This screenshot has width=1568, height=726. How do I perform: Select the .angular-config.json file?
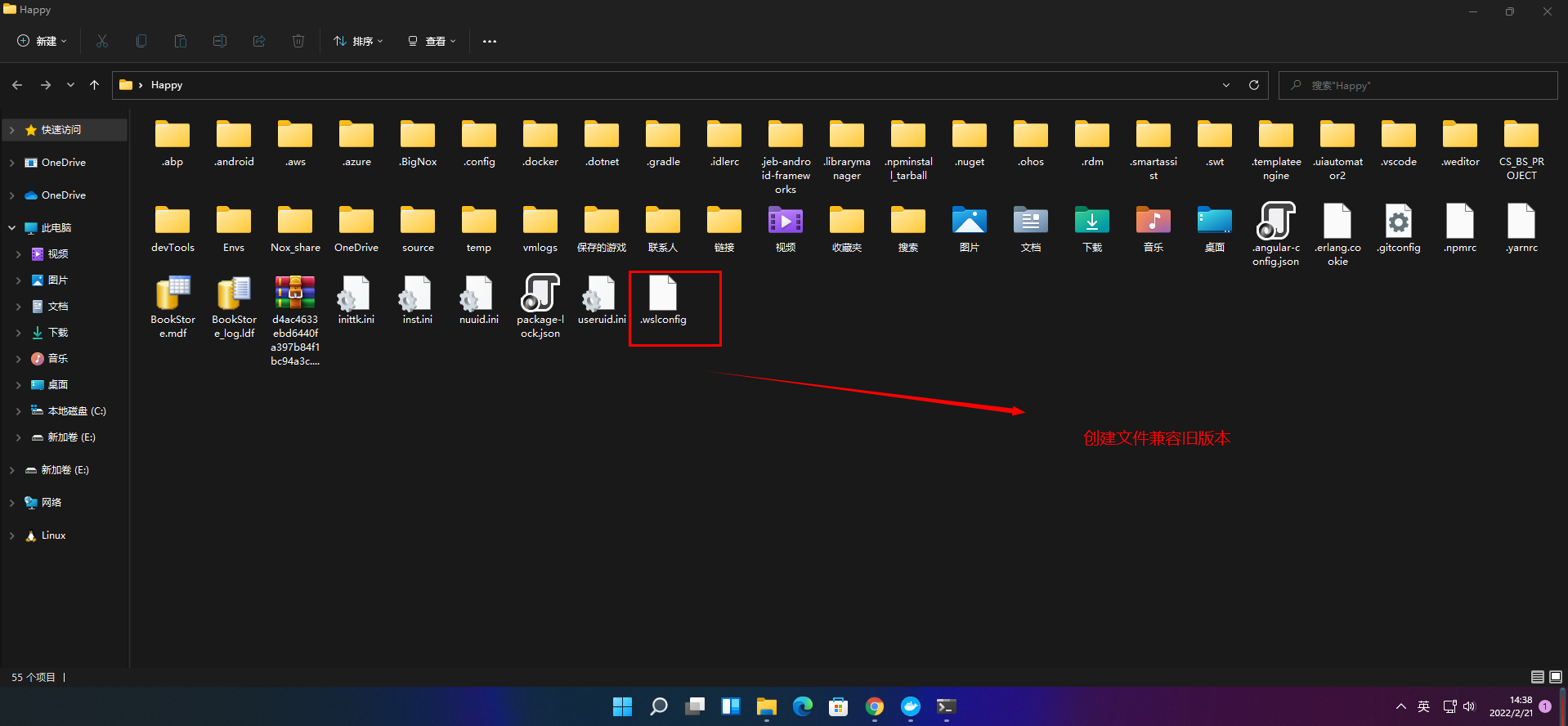pos(1276,235)
